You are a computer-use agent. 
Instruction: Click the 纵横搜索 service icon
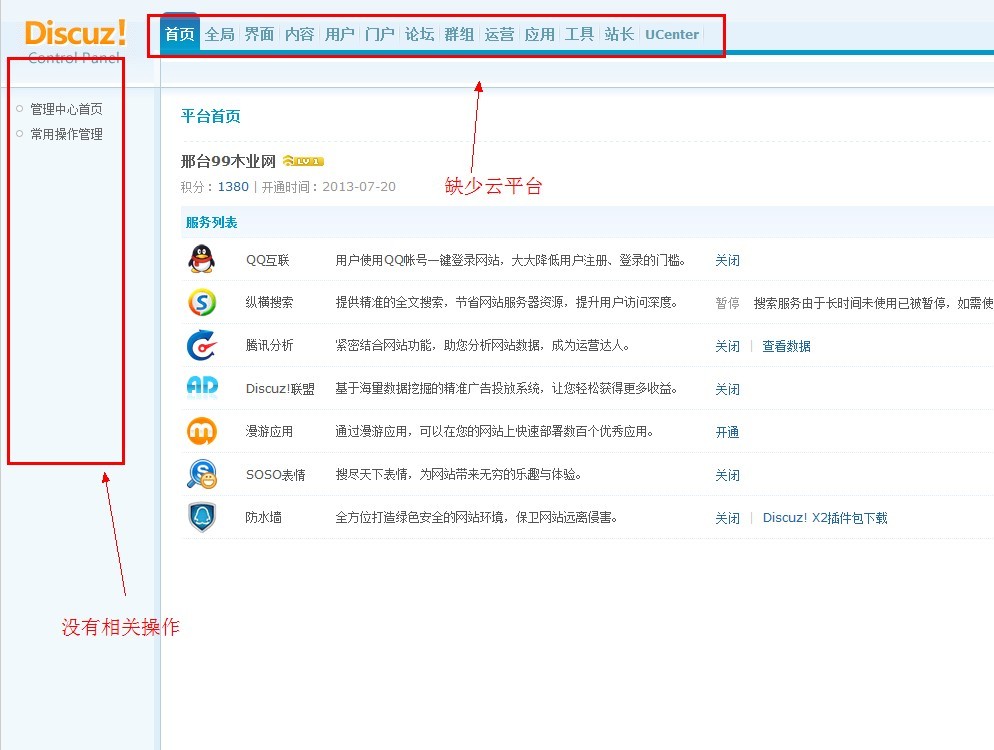(x=202, y=302)
